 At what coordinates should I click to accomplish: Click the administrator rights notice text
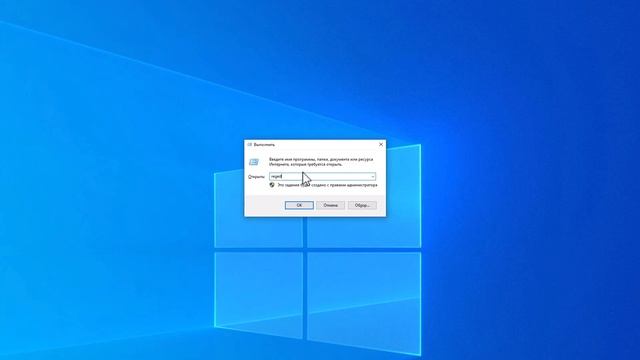(327, 185)
